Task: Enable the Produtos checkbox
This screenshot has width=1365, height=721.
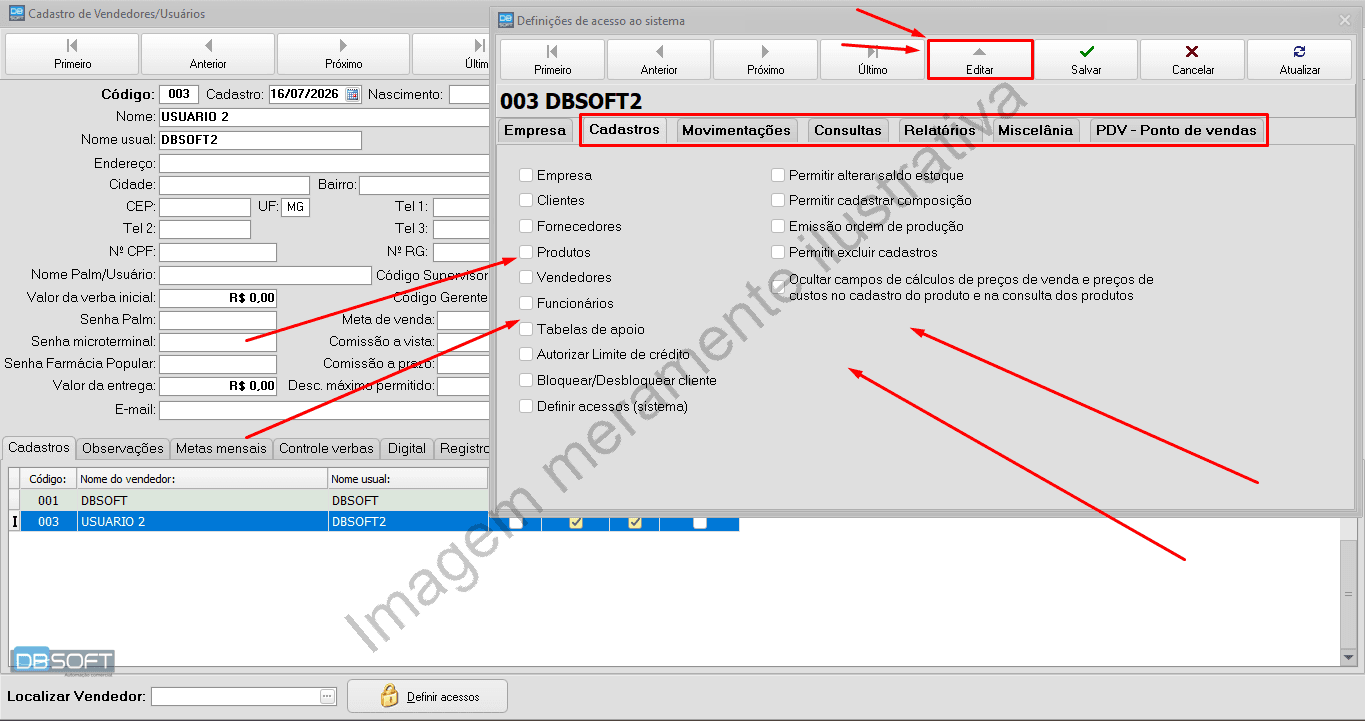Action: (x=526, y=252)
